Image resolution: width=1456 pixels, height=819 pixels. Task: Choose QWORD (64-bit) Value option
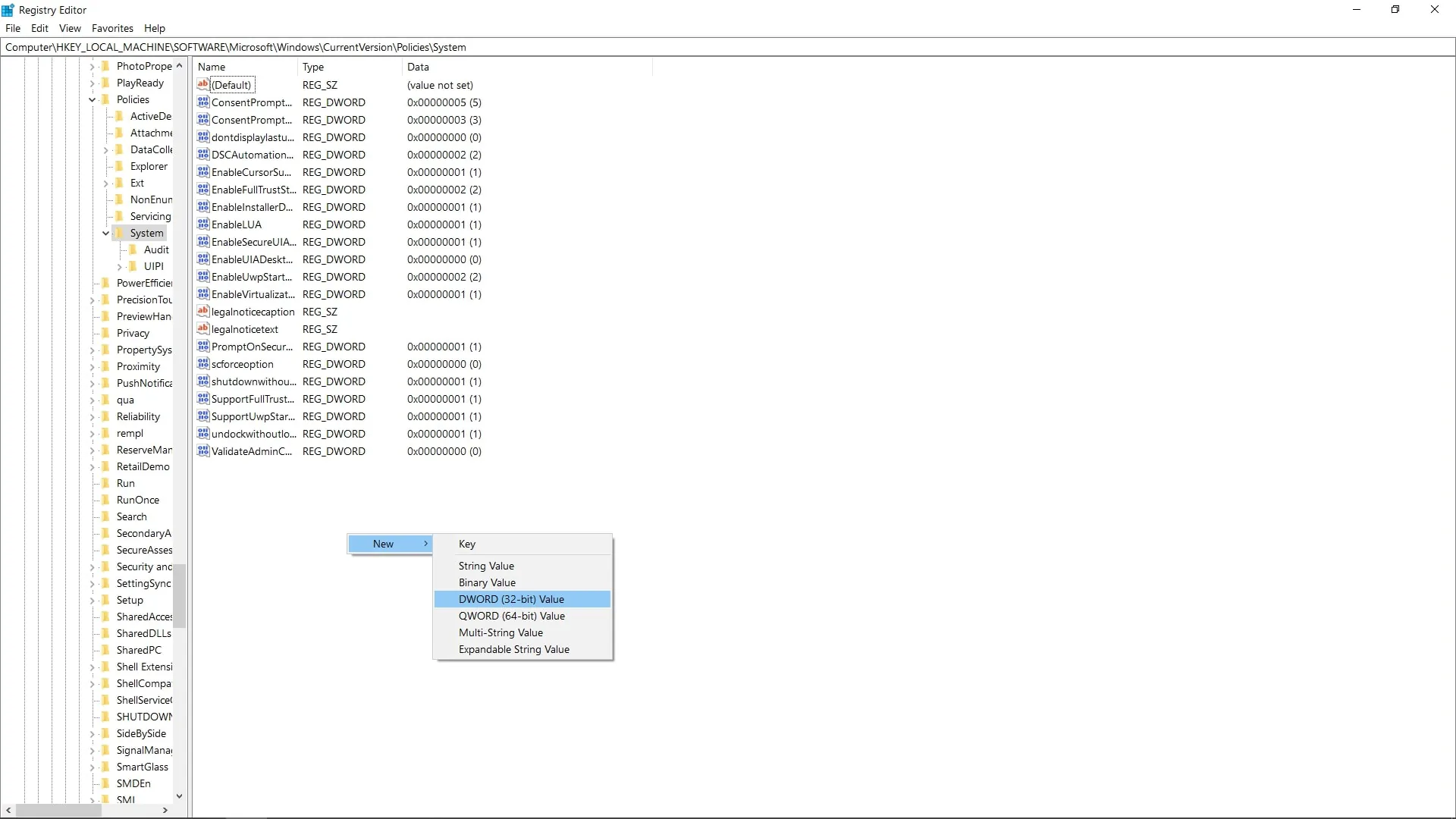click(522, 616)
